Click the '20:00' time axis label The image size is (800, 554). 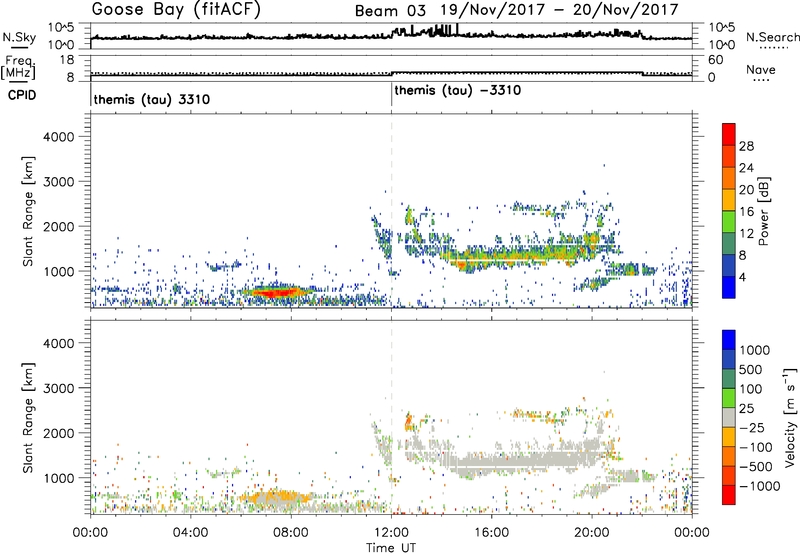(x=592, y=533)
